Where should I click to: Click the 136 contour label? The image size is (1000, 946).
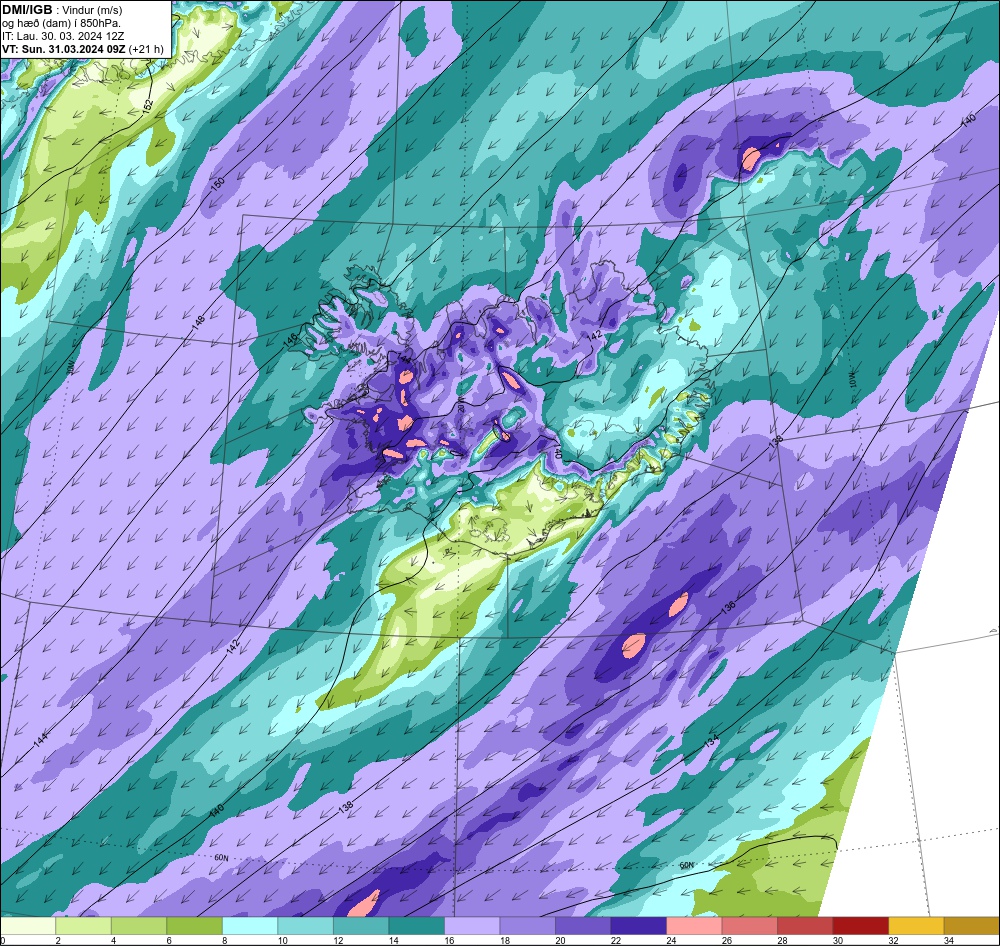point(728,606)
